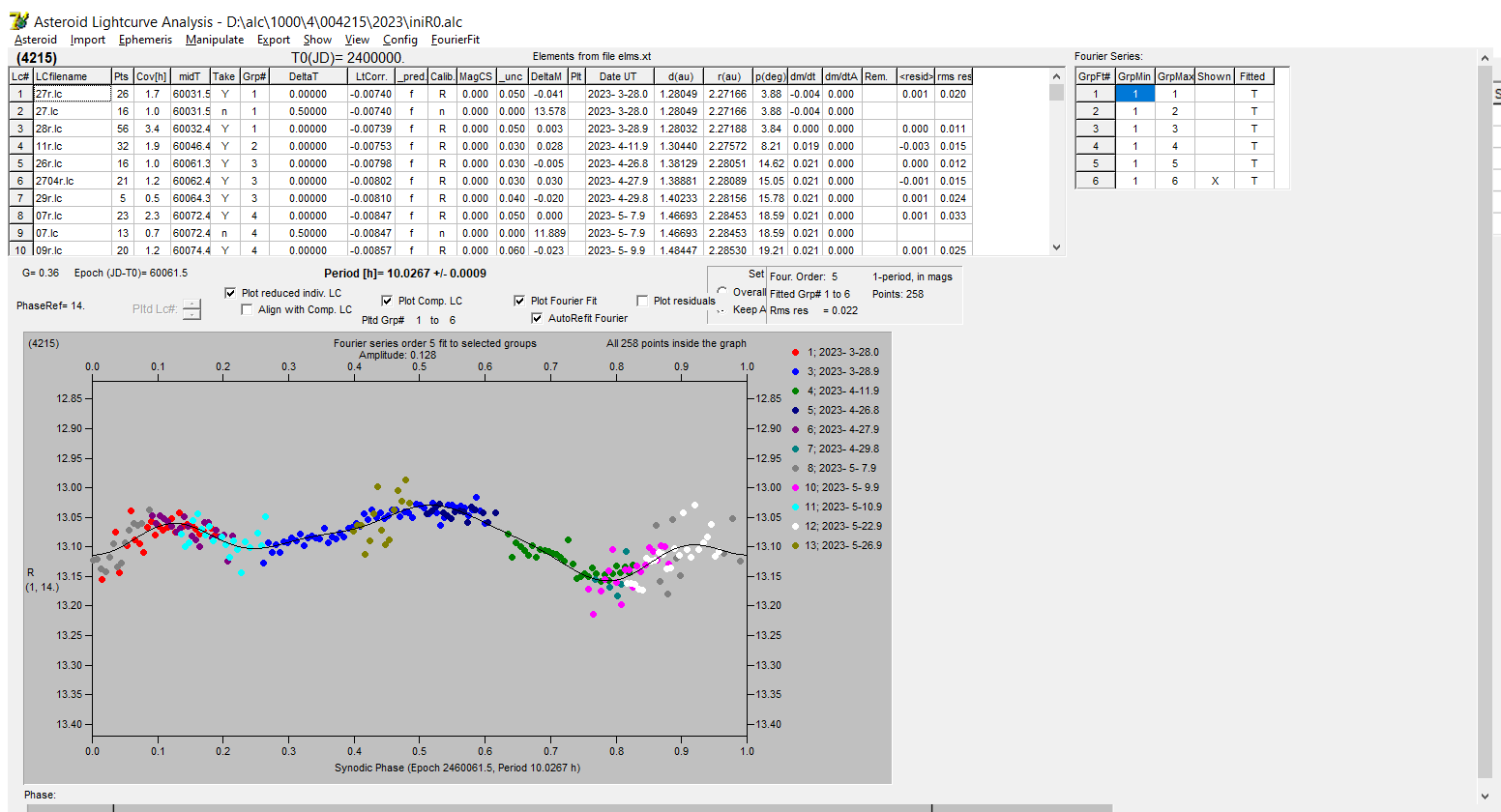Click the main window scroll-up arrow
Viewport: 1501px width, 812px height.
(x=1486, y=59)
